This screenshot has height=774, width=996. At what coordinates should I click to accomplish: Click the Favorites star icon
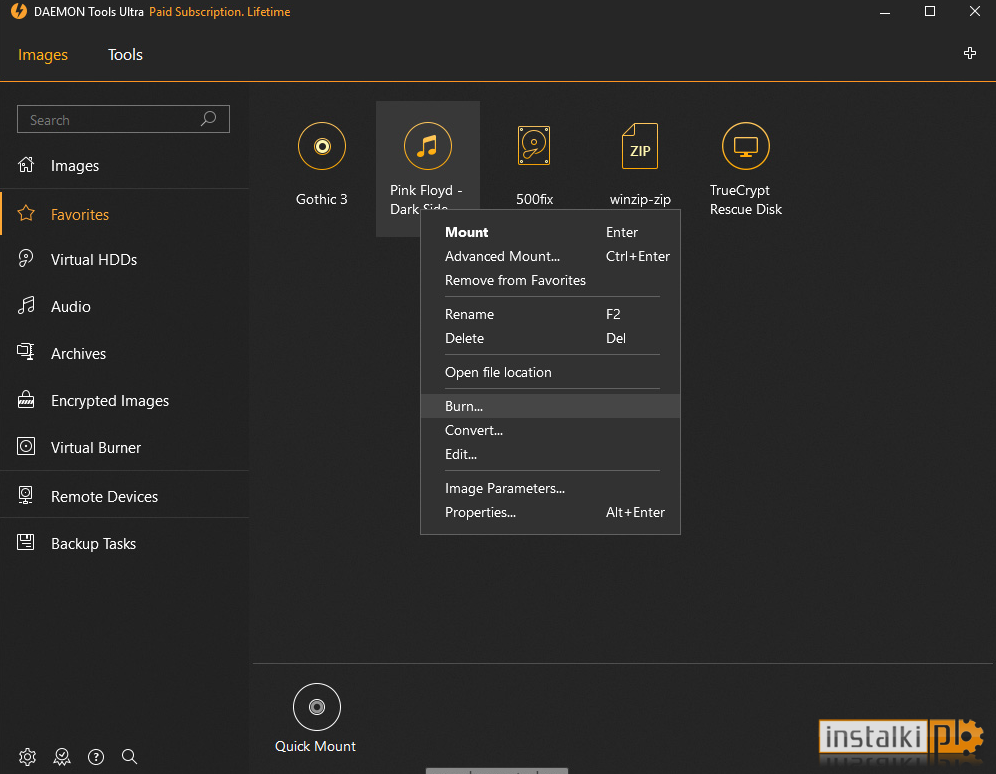[x=26, y=213]
